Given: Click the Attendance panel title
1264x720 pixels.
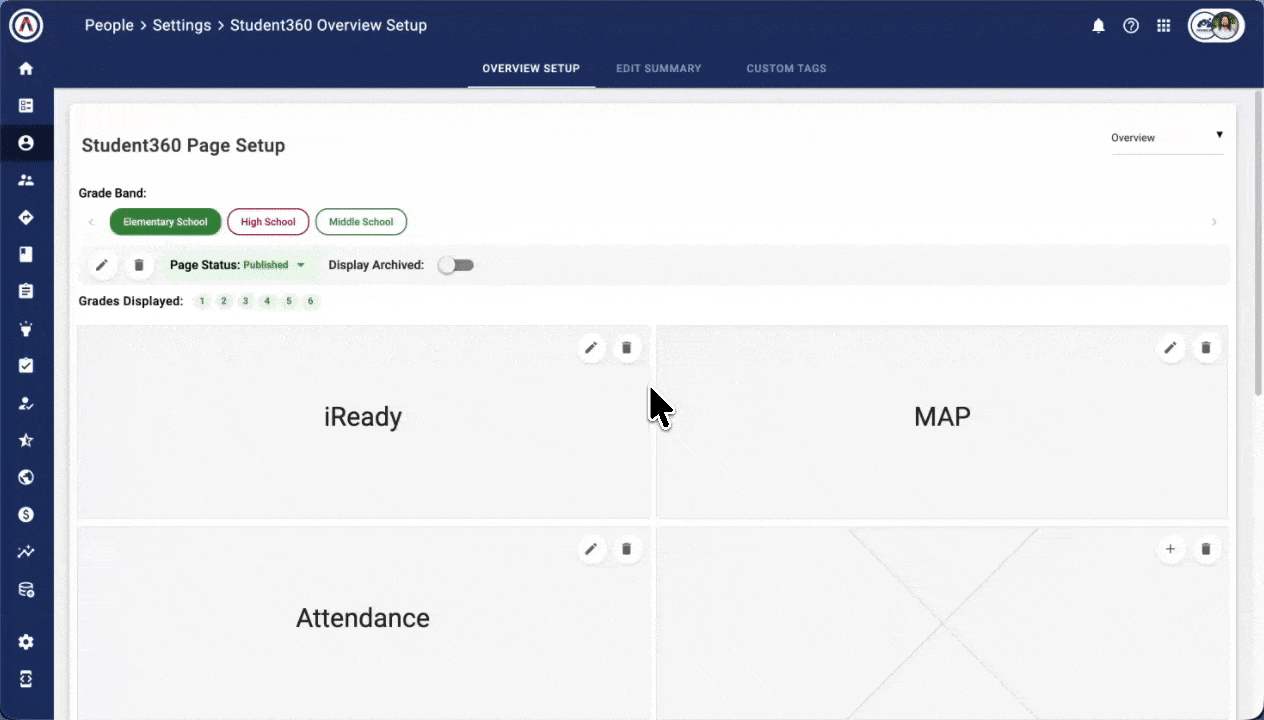Looking at the screenshot, I should (363, 618).
